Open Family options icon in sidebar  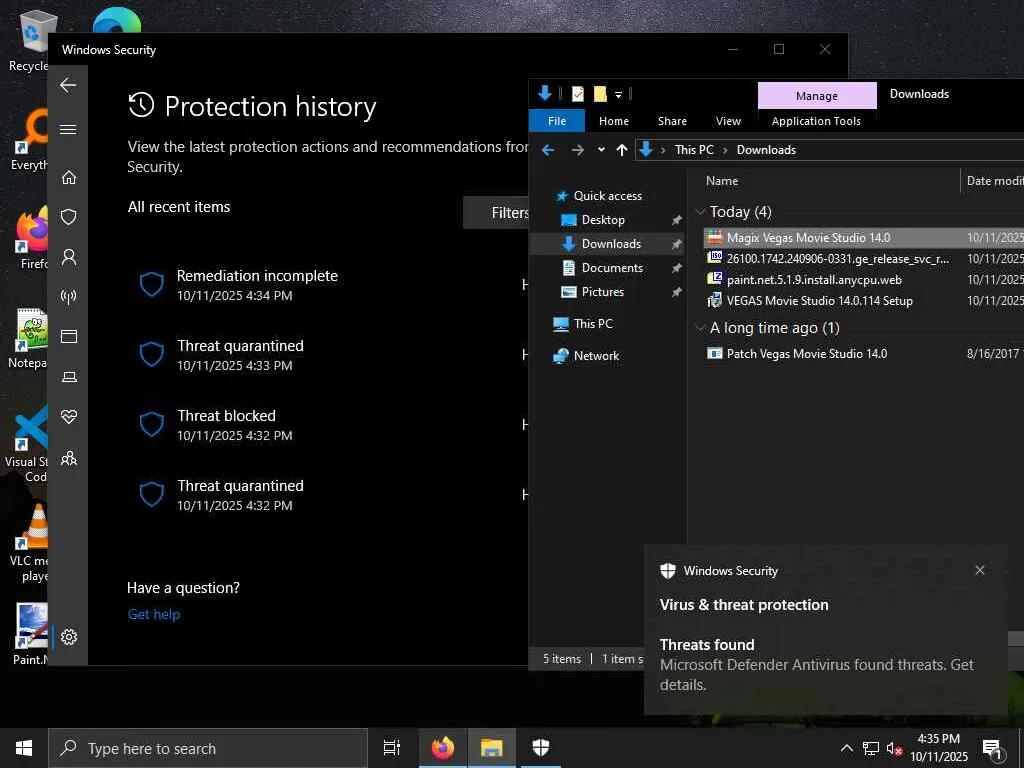click(69, 458)
